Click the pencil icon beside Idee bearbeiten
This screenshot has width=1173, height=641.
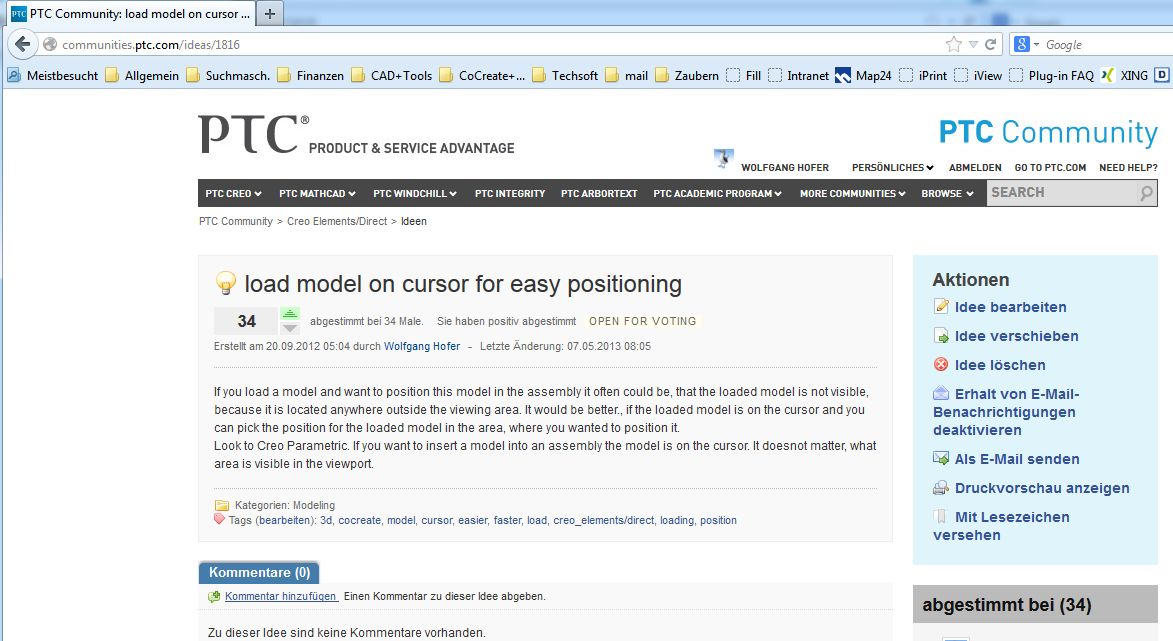941,306
